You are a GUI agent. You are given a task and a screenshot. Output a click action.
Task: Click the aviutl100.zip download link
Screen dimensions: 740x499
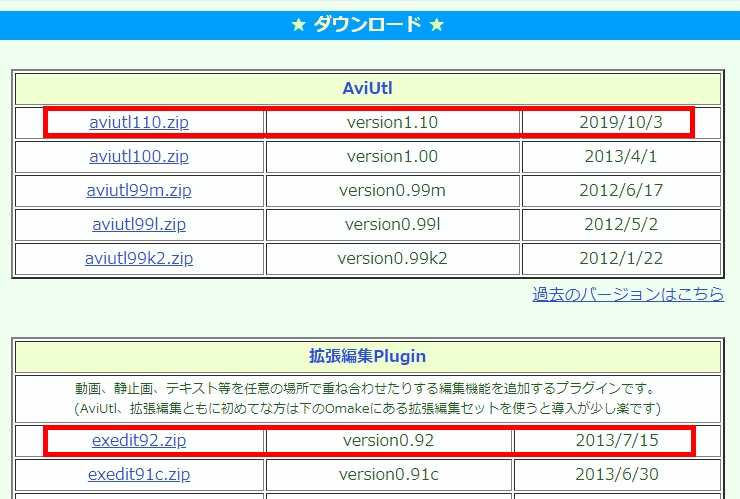tap(139, 157)
